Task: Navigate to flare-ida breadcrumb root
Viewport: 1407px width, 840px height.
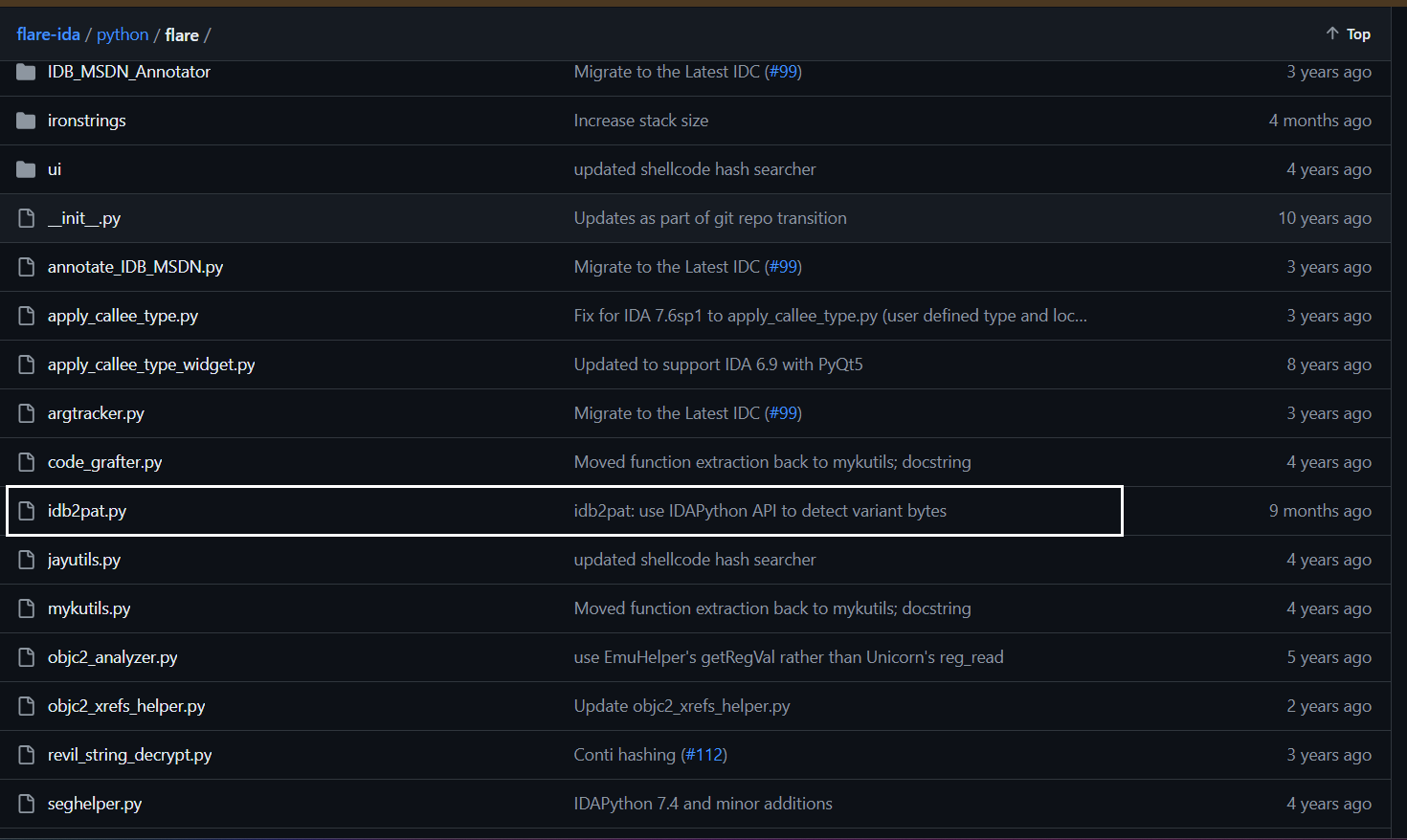Action: [x=48, y=34]
